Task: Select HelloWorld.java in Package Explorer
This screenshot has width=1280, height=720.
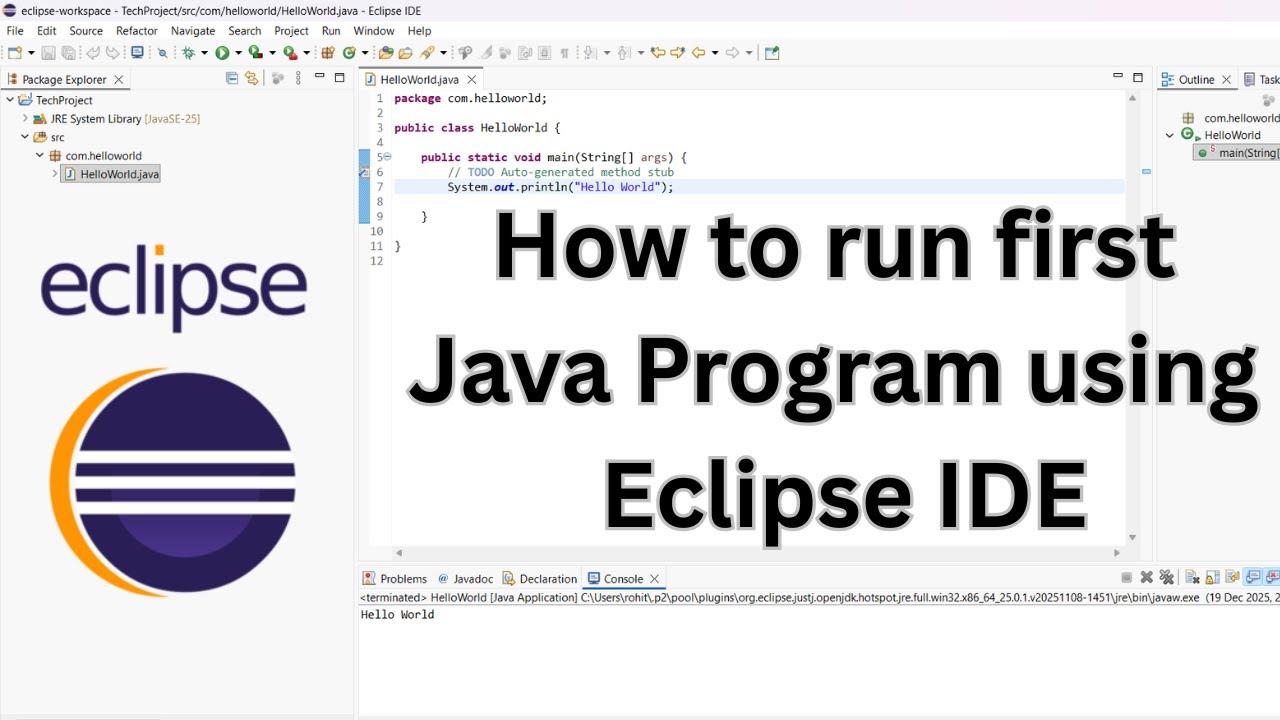Action: click(x=111, y=174)
